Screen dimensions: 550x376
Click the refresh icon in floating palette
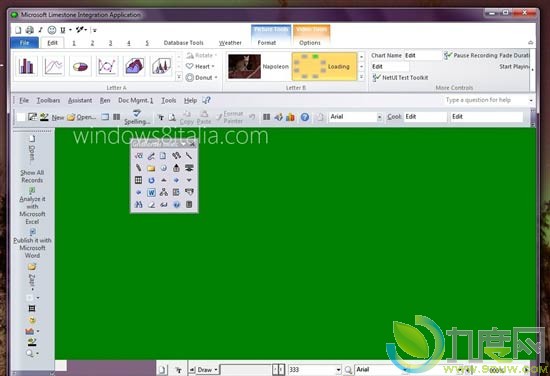[151, 180]
